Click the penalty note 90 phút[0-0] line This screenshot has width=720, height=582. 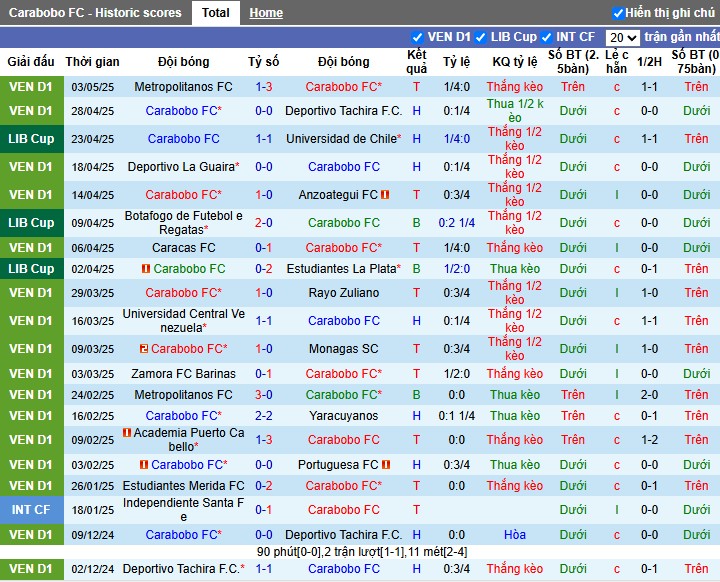point(362,552)
